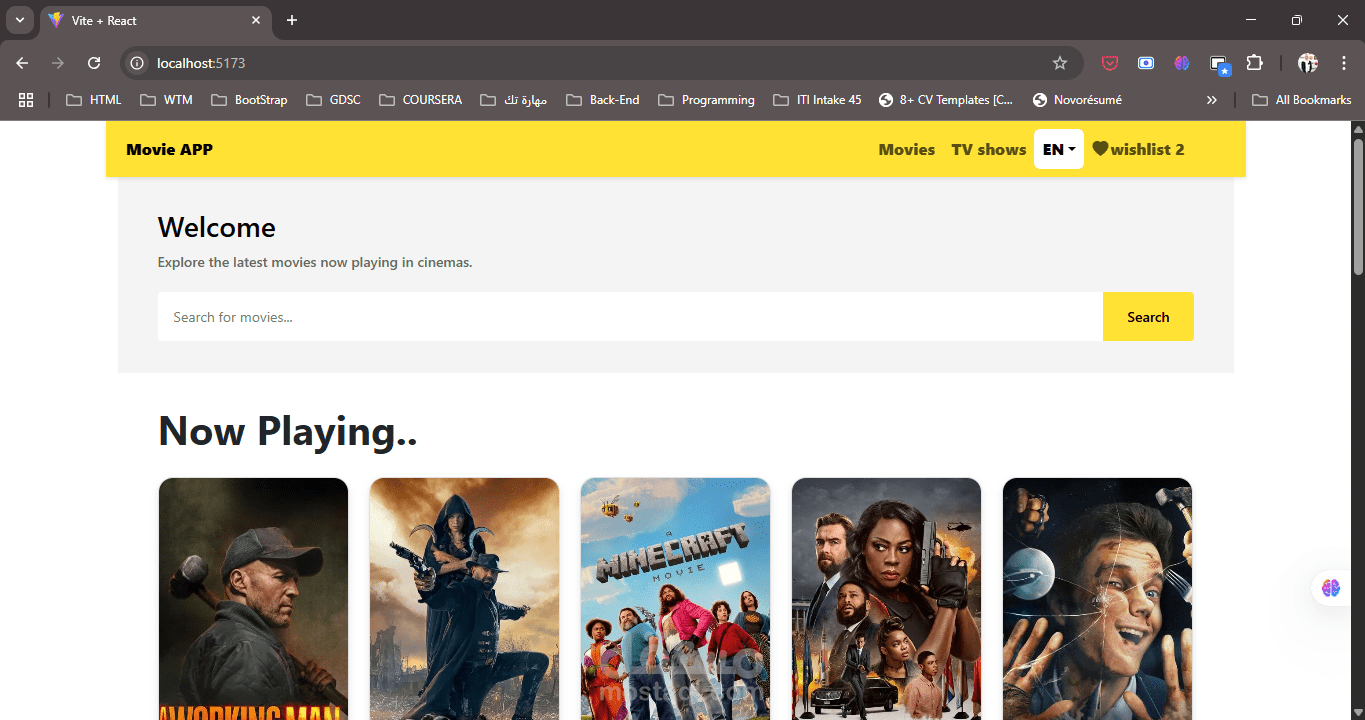This screenshot has height=720, width=1365.
Task: Open the HTML bookmarks folder
Action: [x=93, y=100]
